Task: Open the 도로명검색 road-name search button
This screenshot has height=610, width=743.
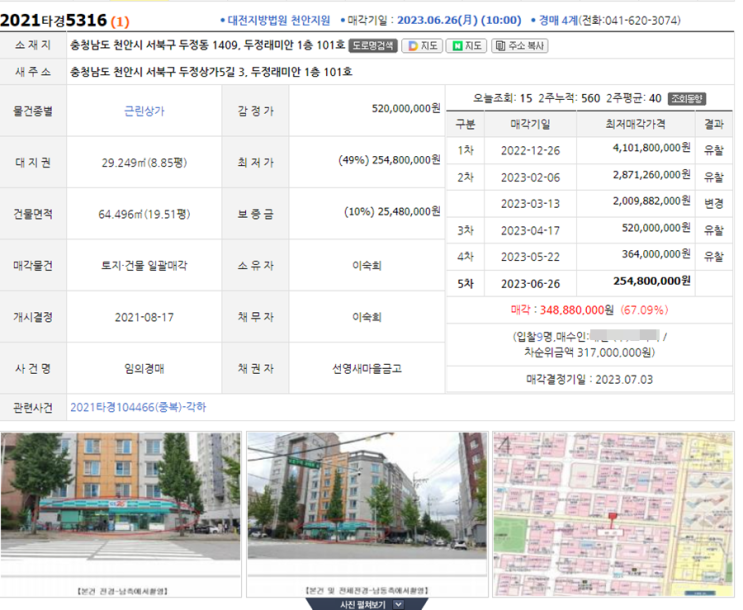Action: 373,46
